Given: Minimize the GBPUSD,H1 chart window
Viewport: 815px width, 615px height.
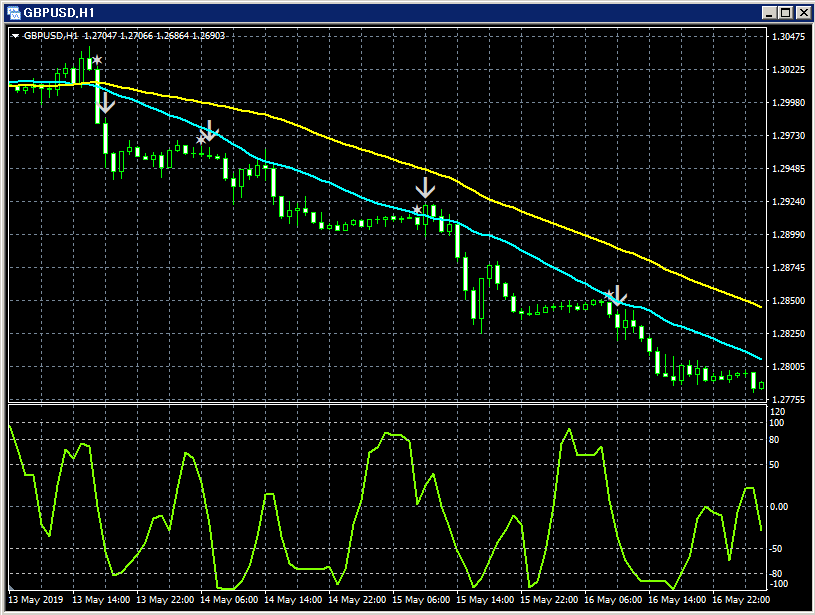Looking at the screenshot, I should pyautogui.click(x=770, y=12).
